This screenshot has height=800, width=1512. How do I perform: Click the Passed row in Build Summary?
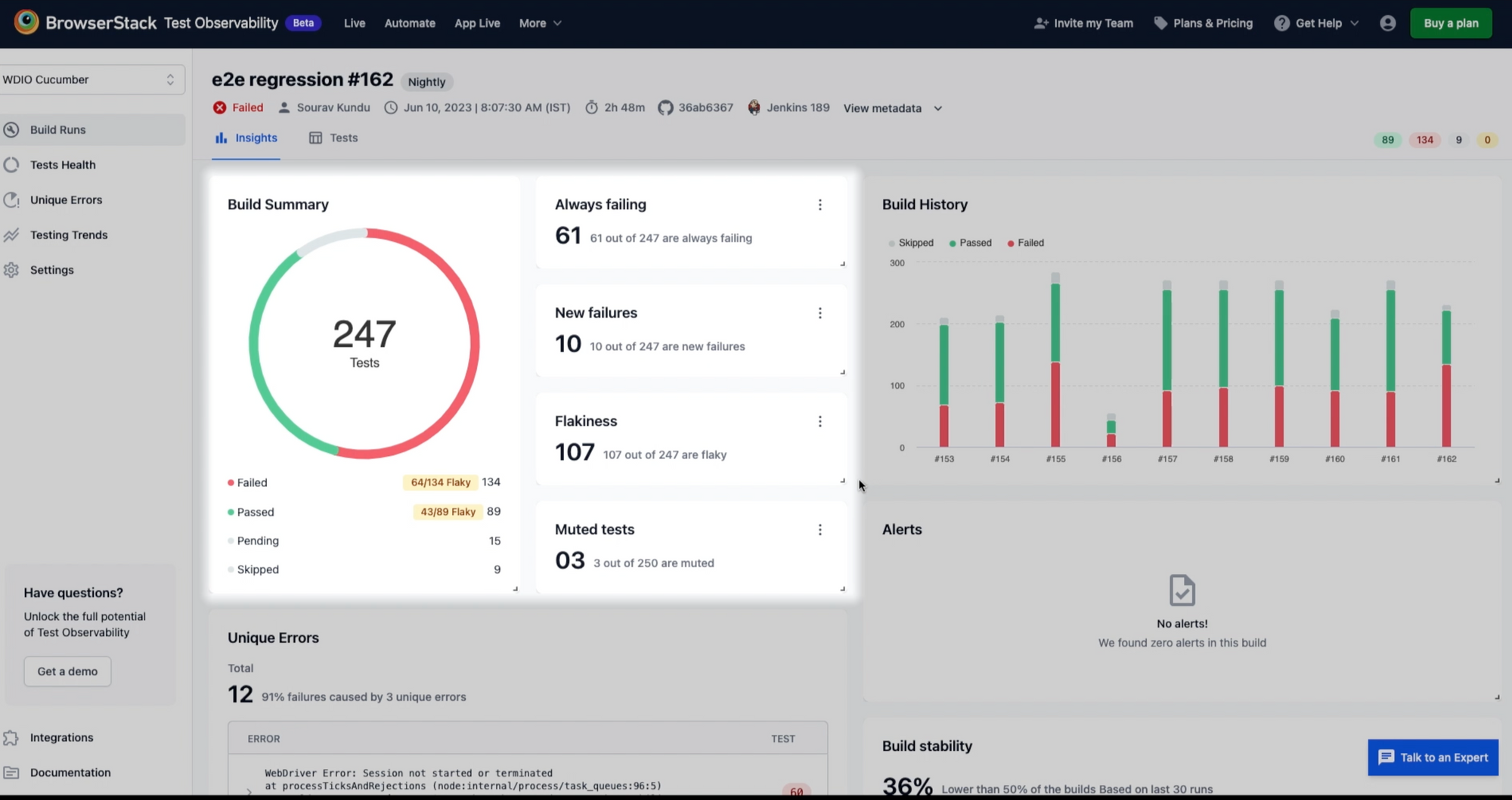tap(364, 512)
